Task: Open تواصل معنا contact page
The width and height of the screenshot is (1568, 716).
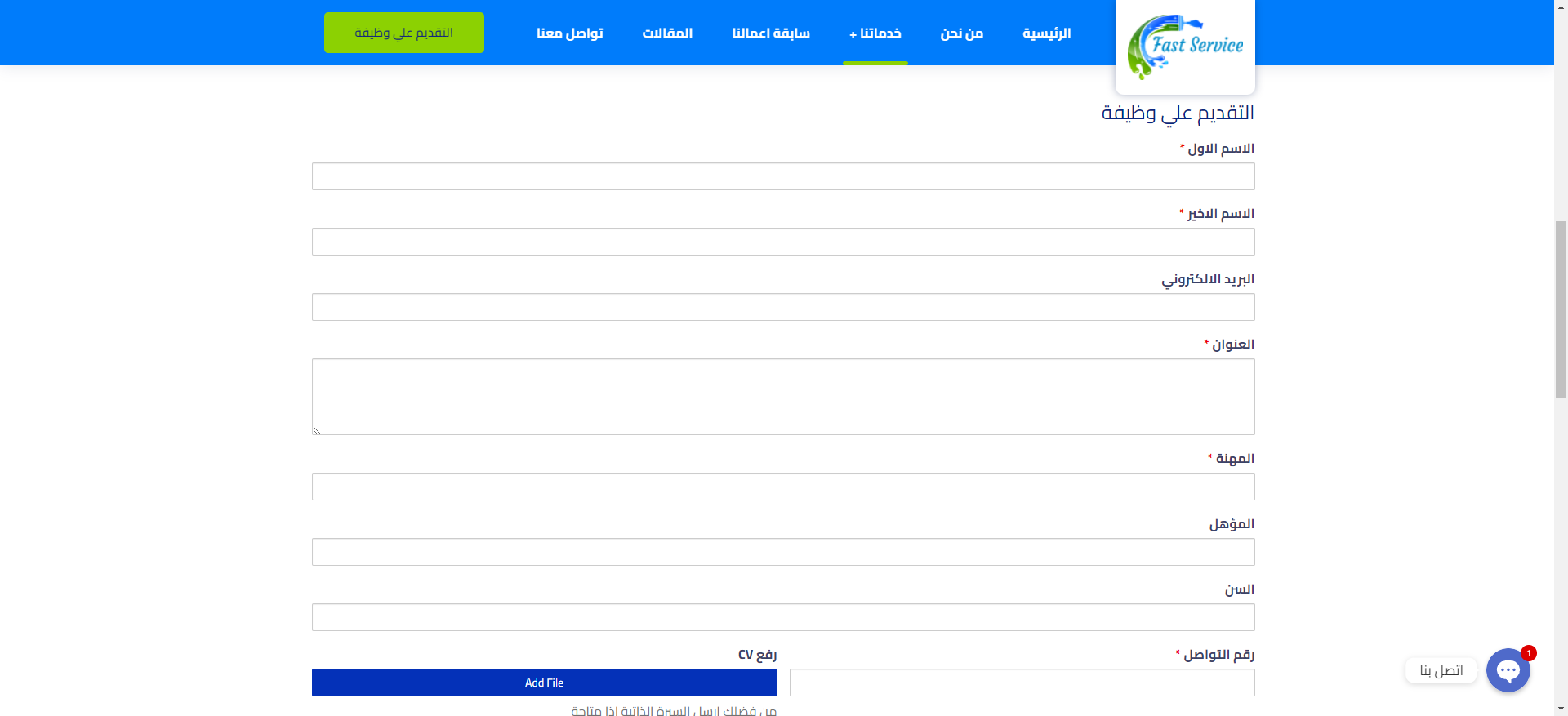Action: coord(569,33)
